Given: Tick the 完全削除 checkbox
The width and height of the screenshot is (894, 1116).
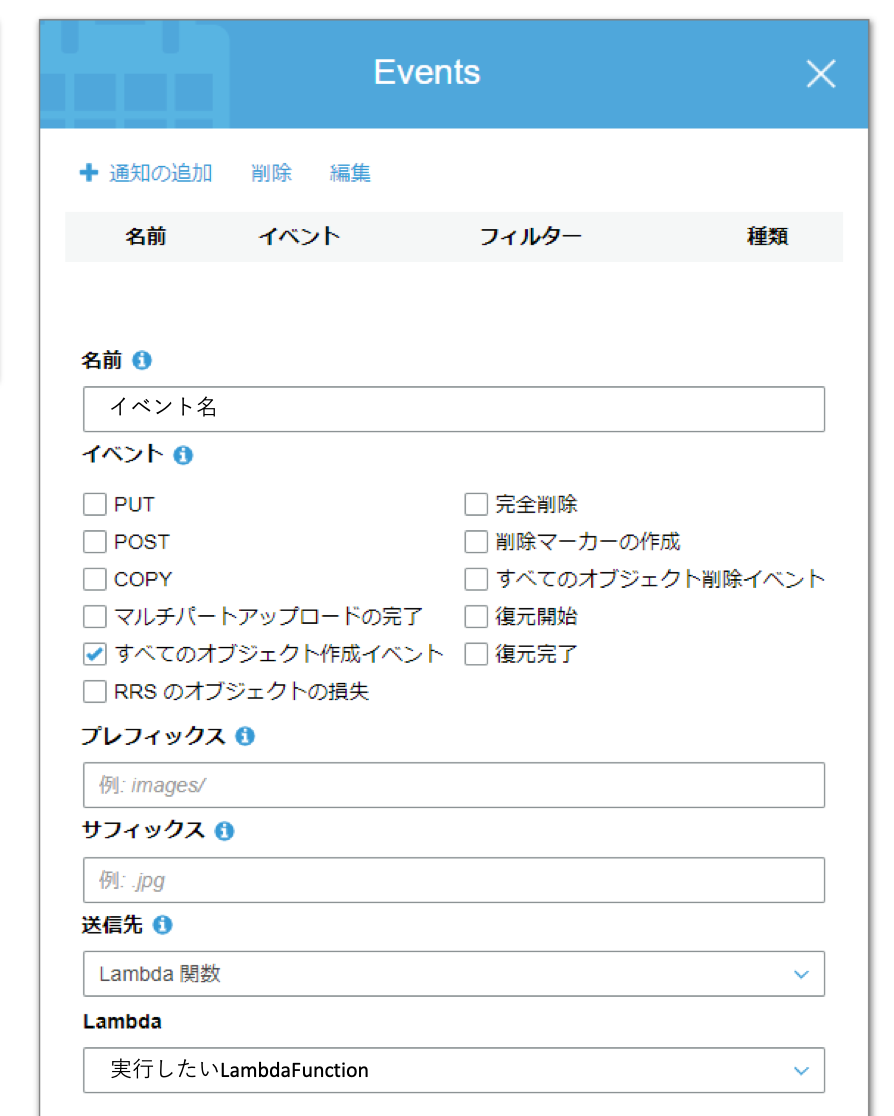Looking at the screenshot, I should [476, 504].
